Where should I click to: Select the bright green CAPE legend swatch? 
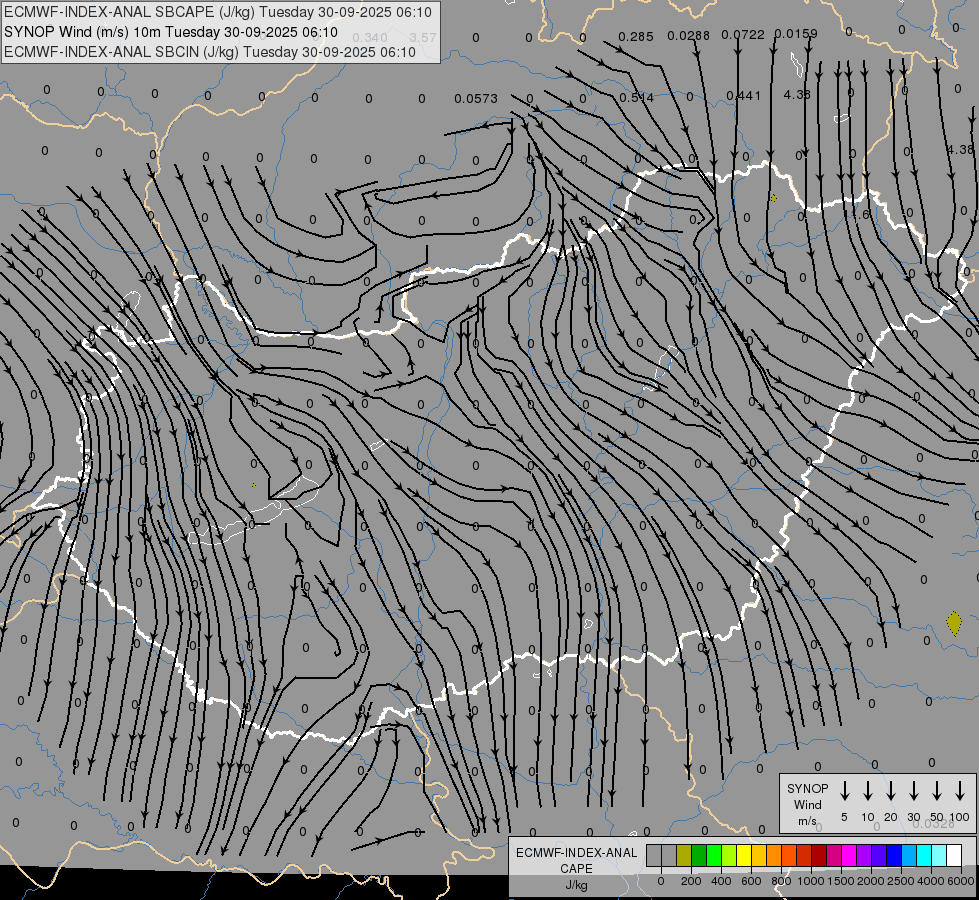[714, 855]
